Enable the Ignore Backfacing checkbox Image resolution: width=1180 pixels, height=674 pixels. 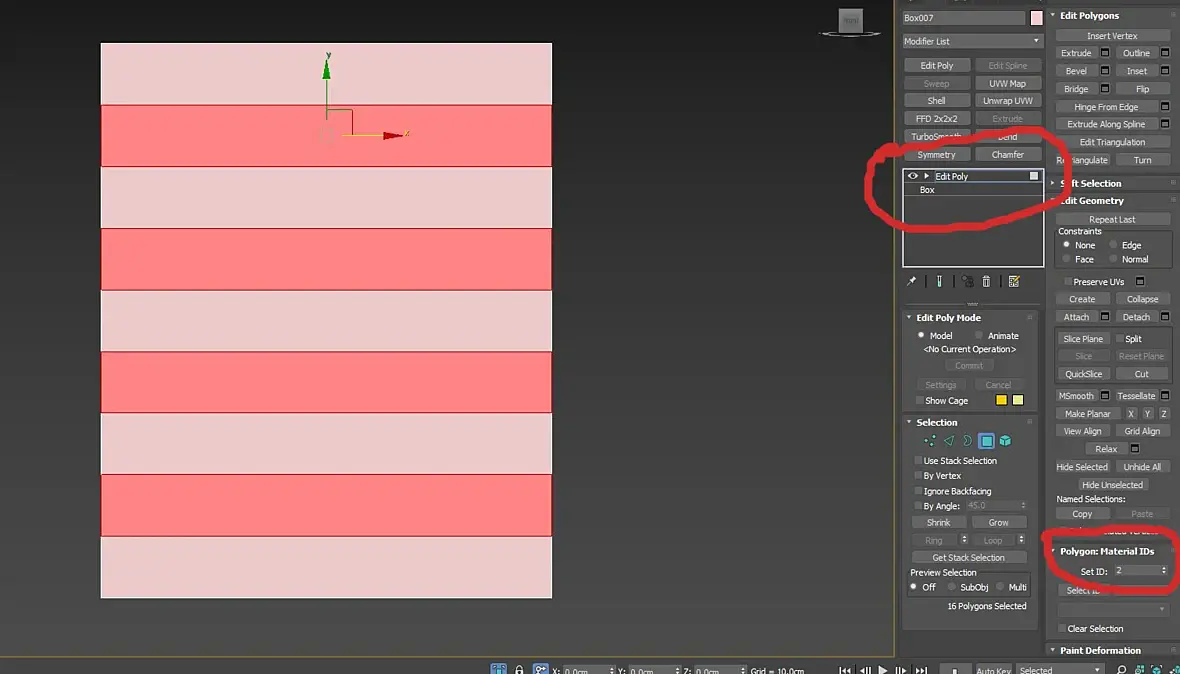[918, 491]
